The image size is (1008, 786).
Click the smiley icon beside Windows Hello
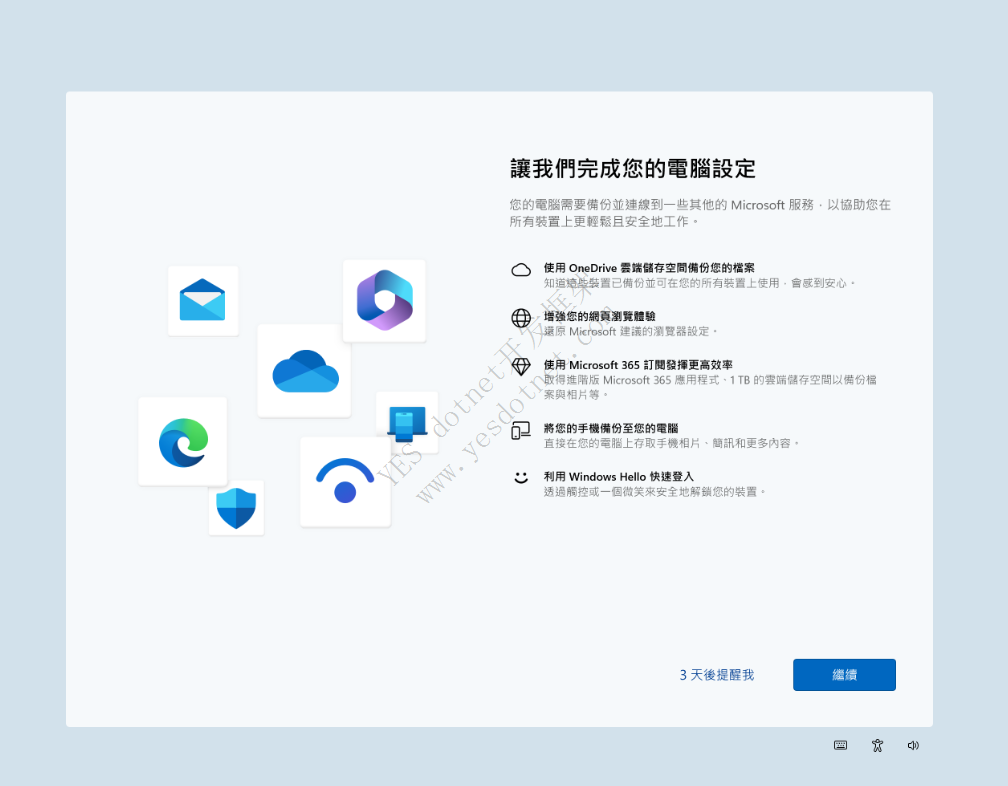click(x=520, y=478)
